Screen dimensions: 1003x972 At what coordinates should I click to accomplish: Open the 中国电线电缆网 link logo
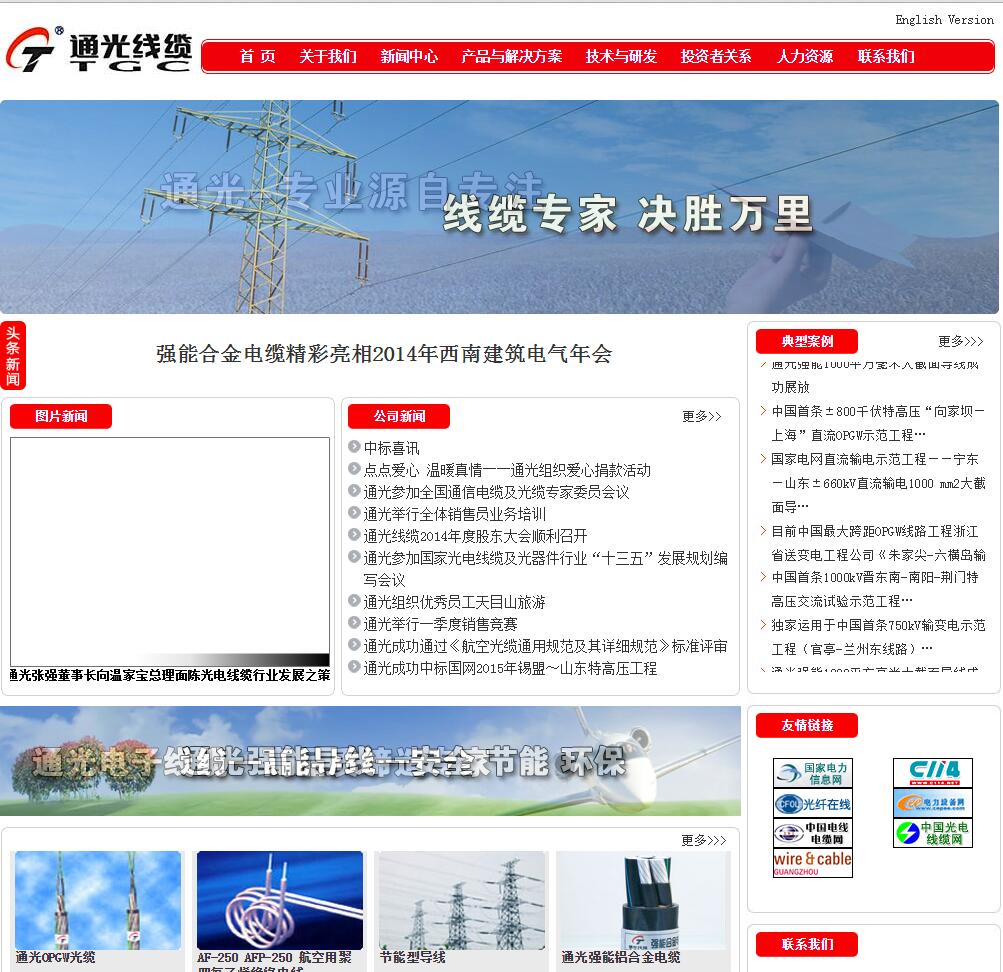point(812,833)
